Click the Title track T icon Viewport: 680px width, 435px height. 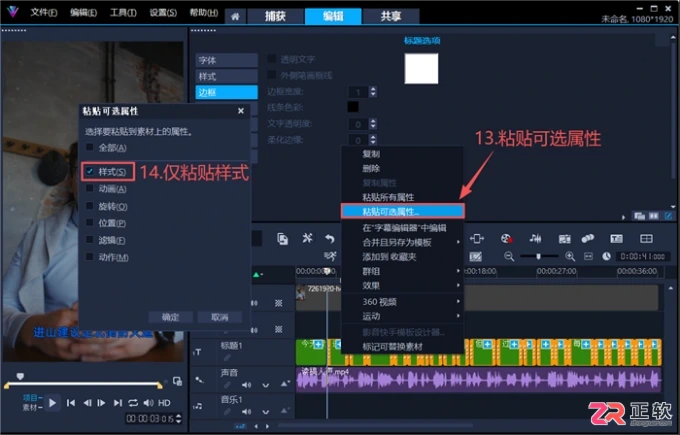197,352
